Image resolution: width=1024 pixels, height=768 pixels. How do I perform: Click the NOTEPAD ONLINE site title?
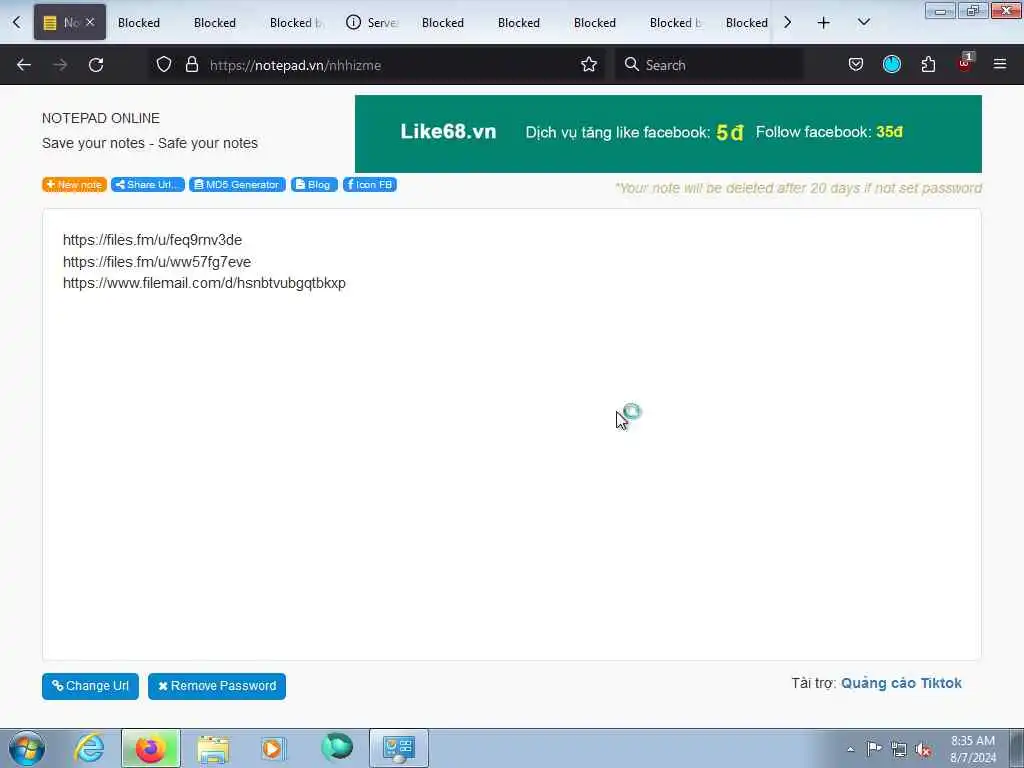(x=101, y=118)
